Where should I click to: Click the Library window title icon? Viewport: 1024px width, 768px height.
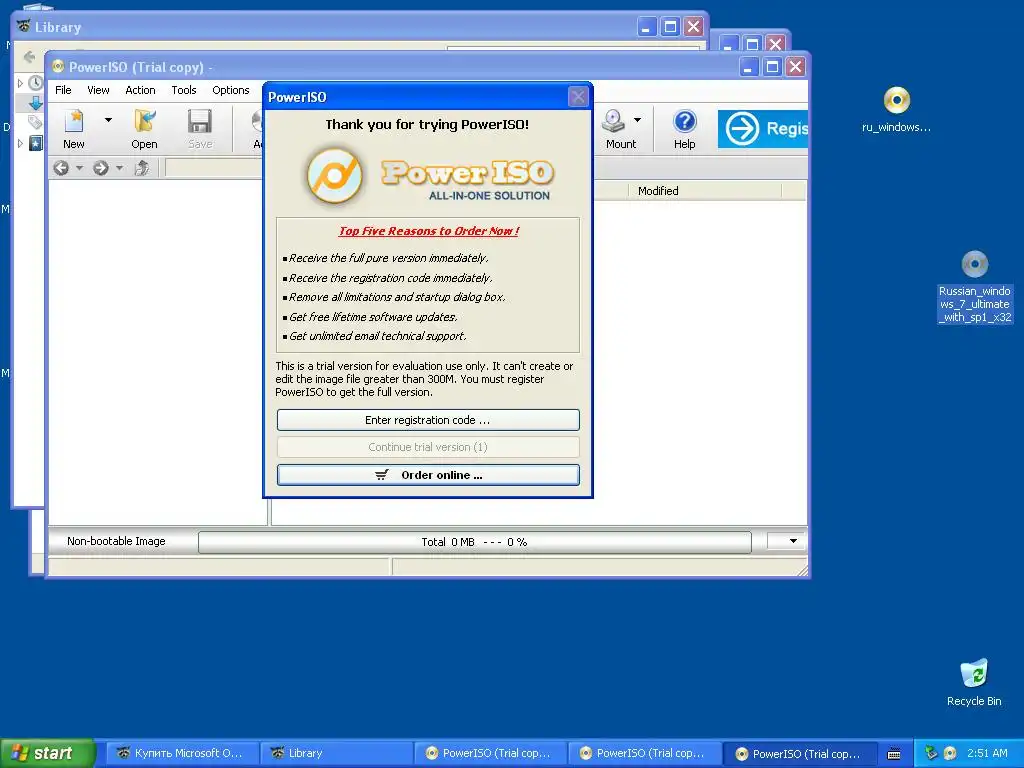pos(24,27)
